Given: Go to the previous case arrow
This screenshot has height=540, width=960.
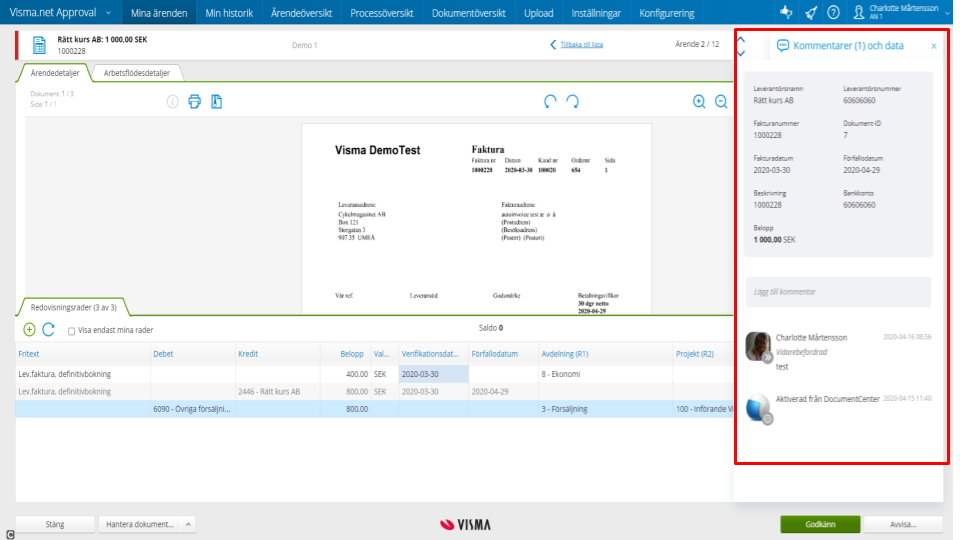Looking at the screenshot, I should 741,40.
